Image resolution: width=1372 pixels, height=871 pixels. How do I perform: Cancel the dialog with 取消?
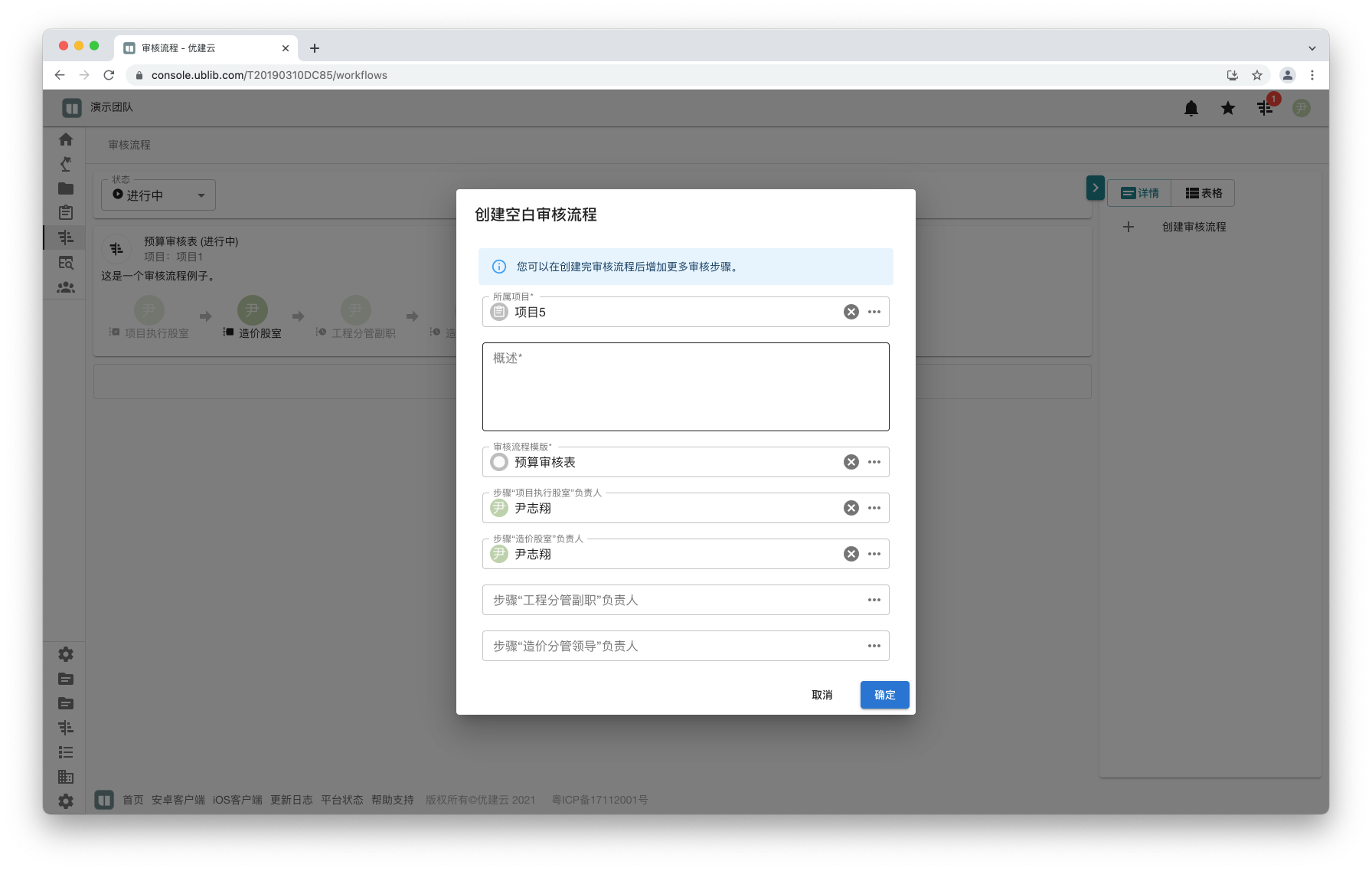822,695
